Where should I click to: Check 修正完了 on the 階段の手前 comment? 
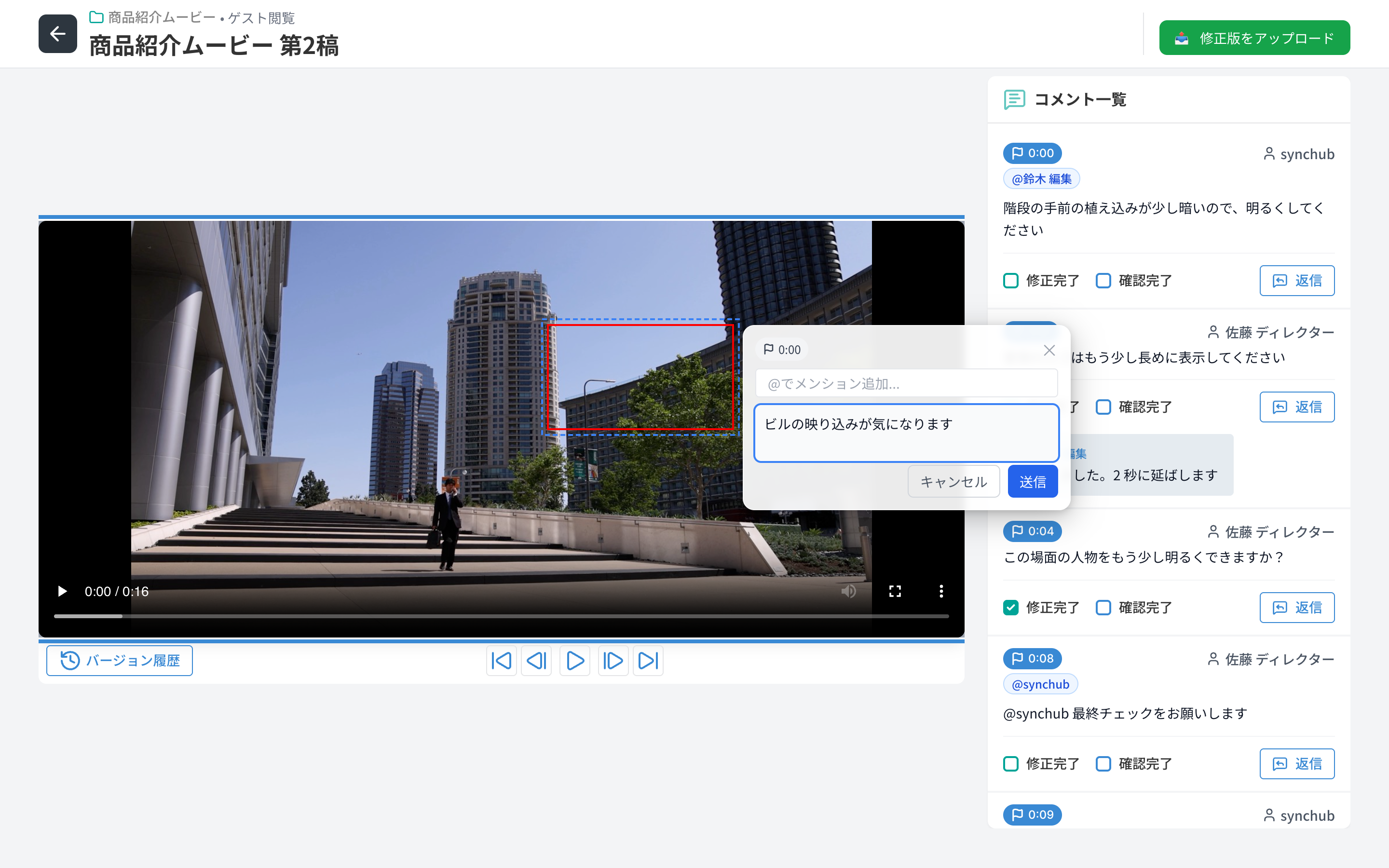pos(1011,281)
